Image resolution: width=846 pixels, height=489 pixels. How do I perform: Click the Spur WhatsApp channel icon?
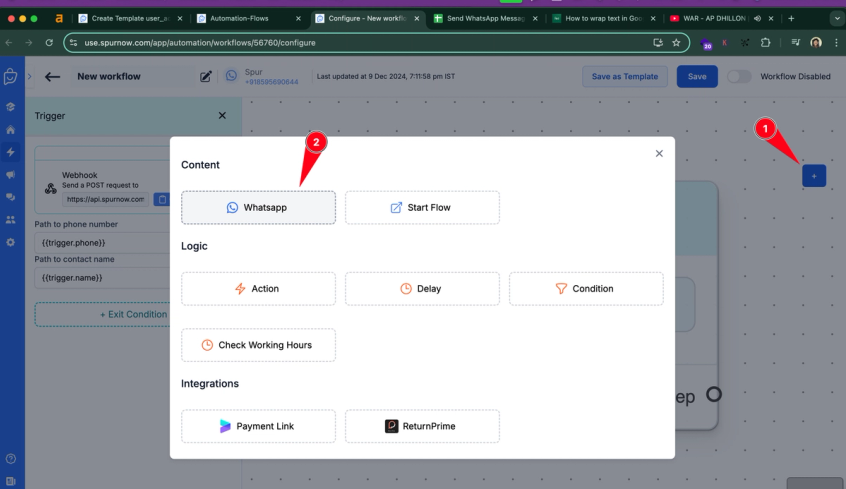(231, 76)
